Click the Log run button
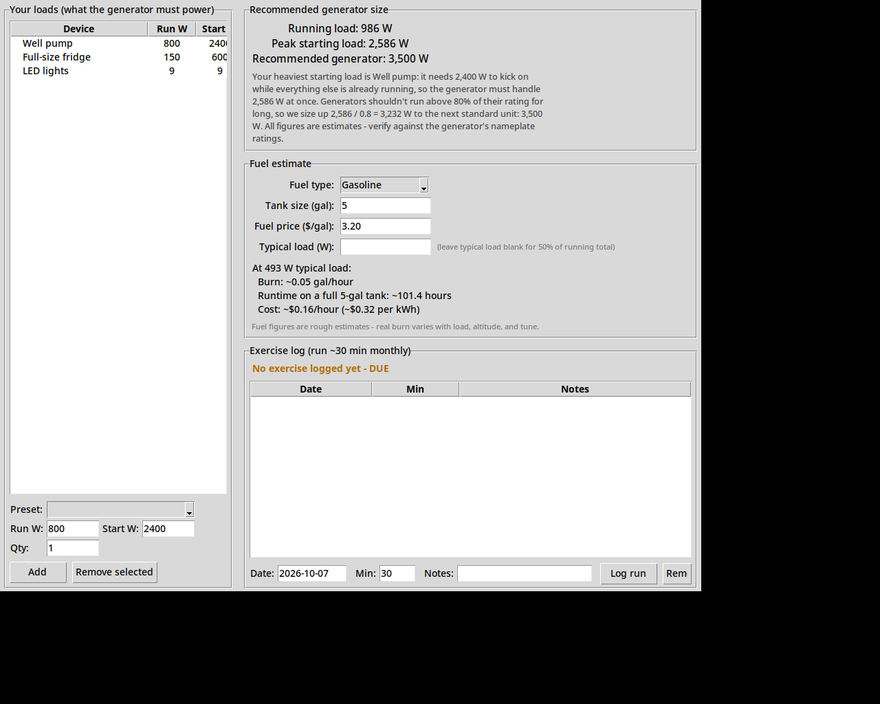Screen dimensions: 880x704 tap(628, 574)
